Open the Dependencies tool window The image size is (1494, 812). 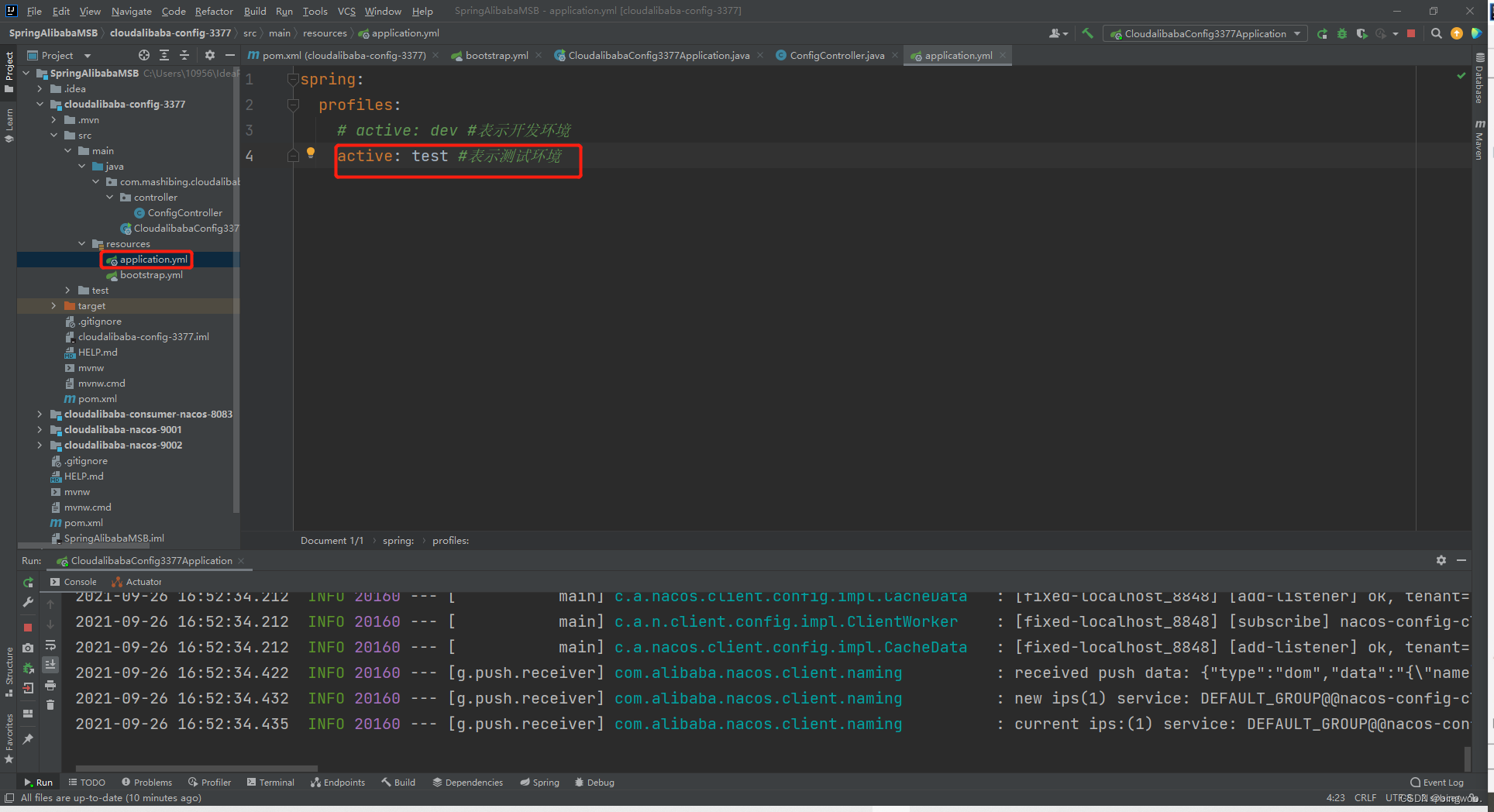[468, 782]
